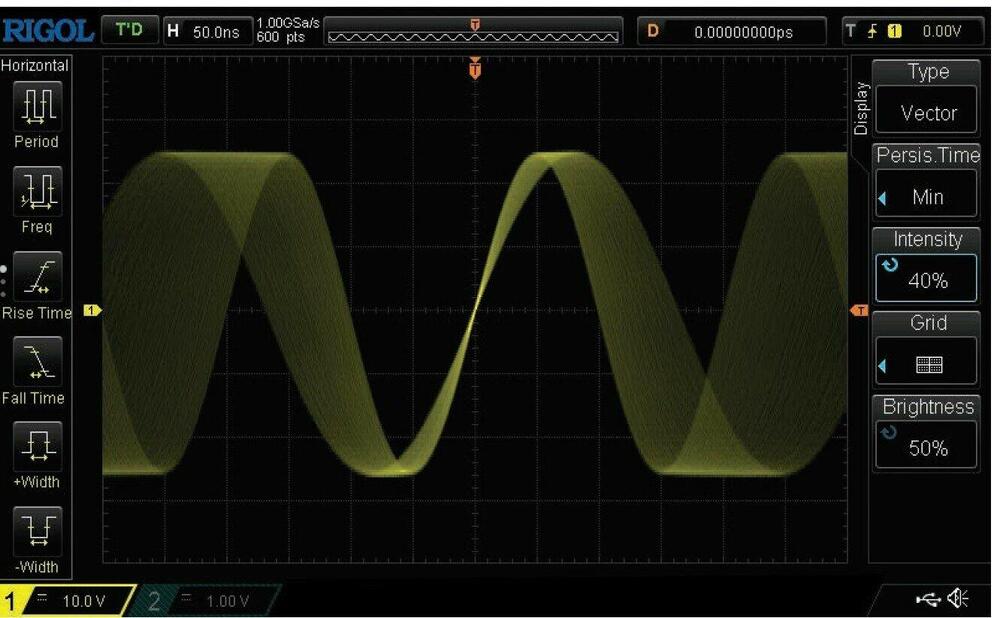Screen dimensions: 1000x618
Task: Click the USB connection status icon
Action: point(928,599)
